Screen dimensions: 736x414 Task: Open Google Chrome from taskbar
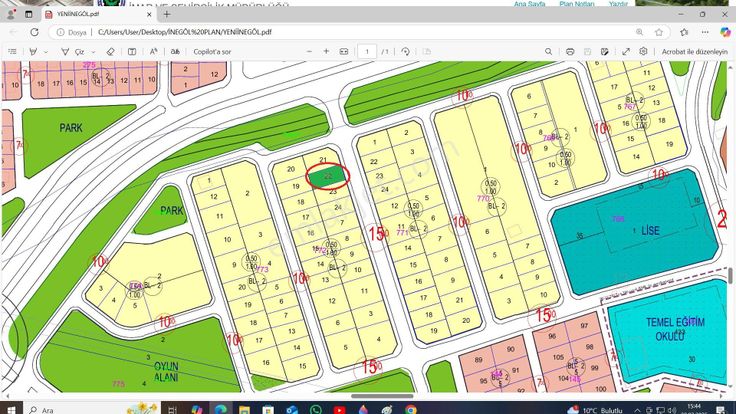pos(411,409)
